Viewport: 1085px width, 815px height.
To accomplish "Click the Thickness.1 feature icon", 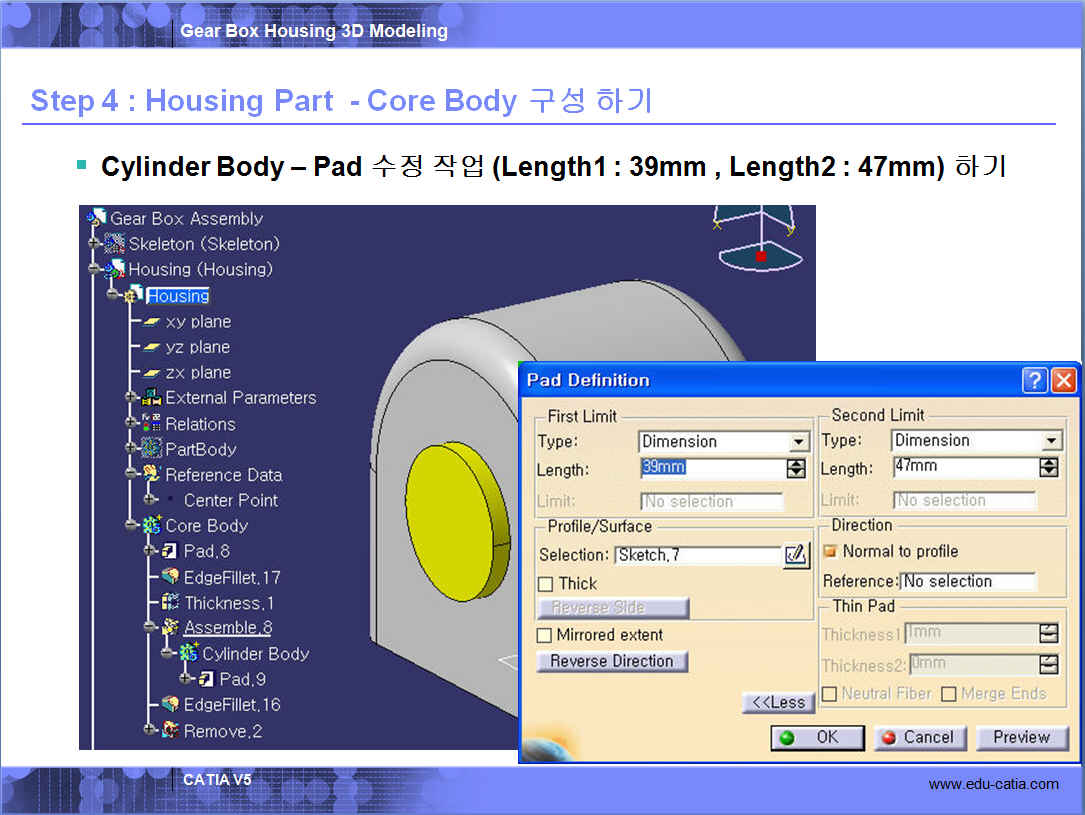I will point(170,603).
